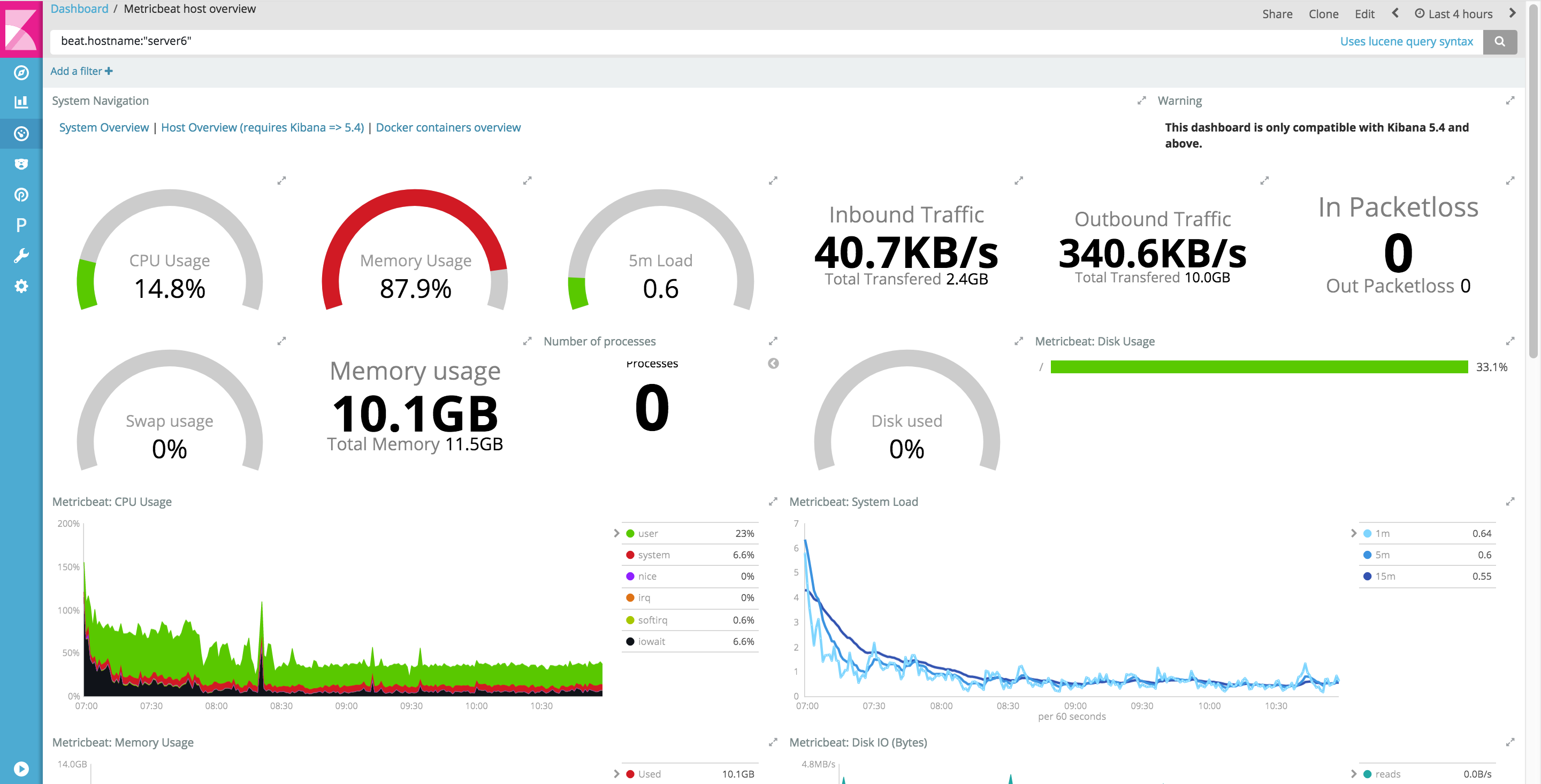1541x784 pixels.
Task: Click the collapse sidebar play icon
Action: pyautogui.click(x=21, y=768)
